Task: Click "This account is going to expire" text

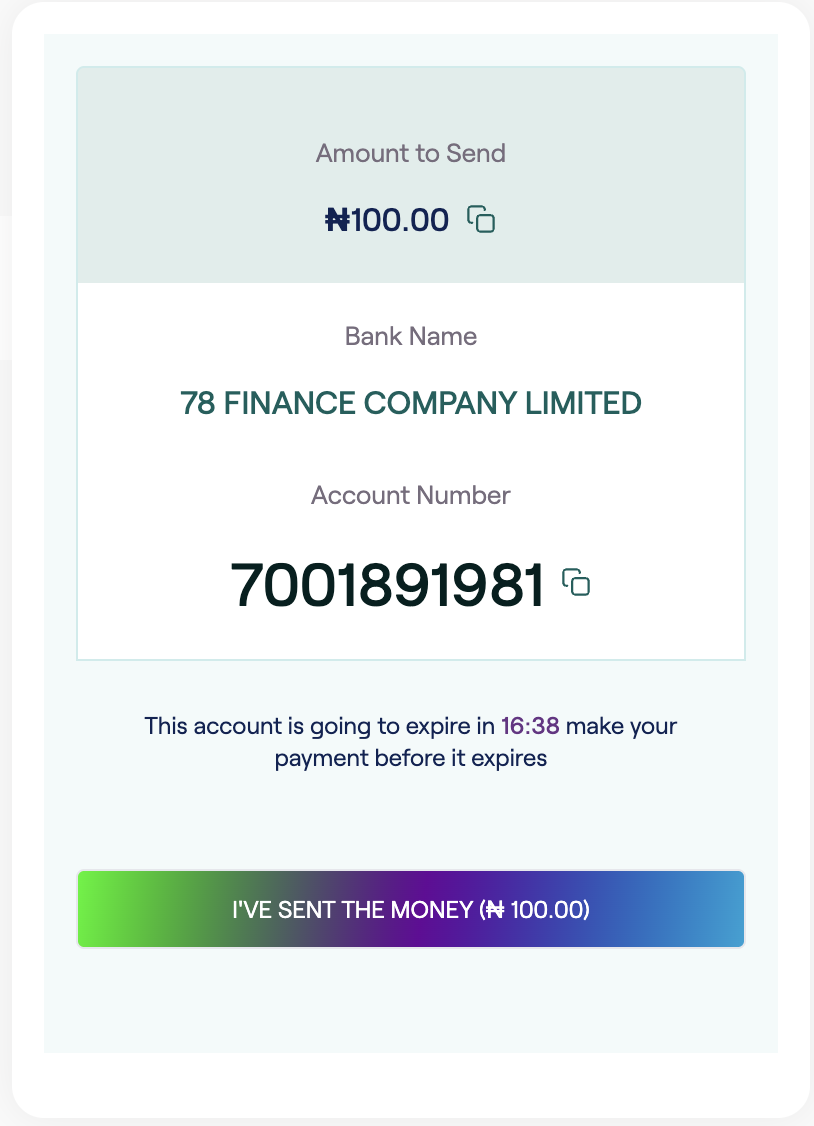Action: tap(320, 725)
